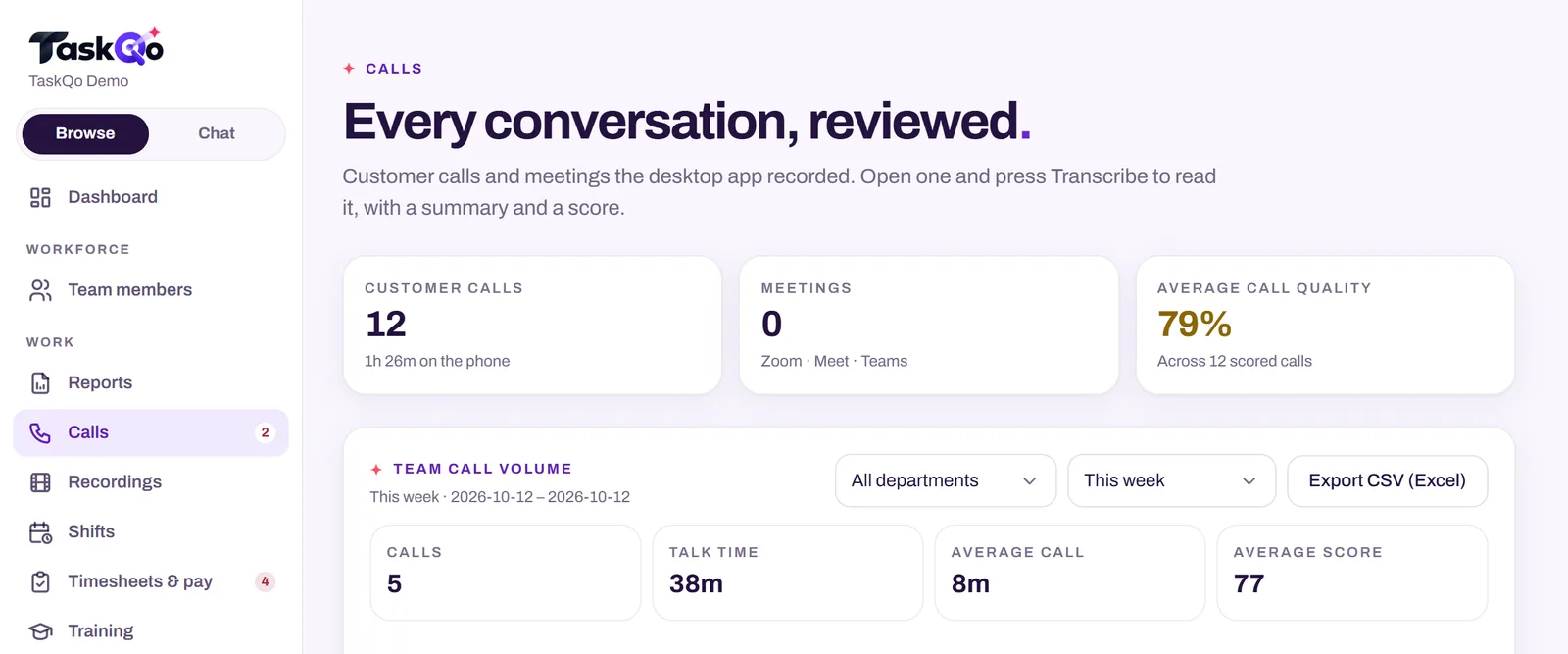Viewport: 1568px width, 654px height.
Task: Navigate to Recordings
Action: (151, 482)
